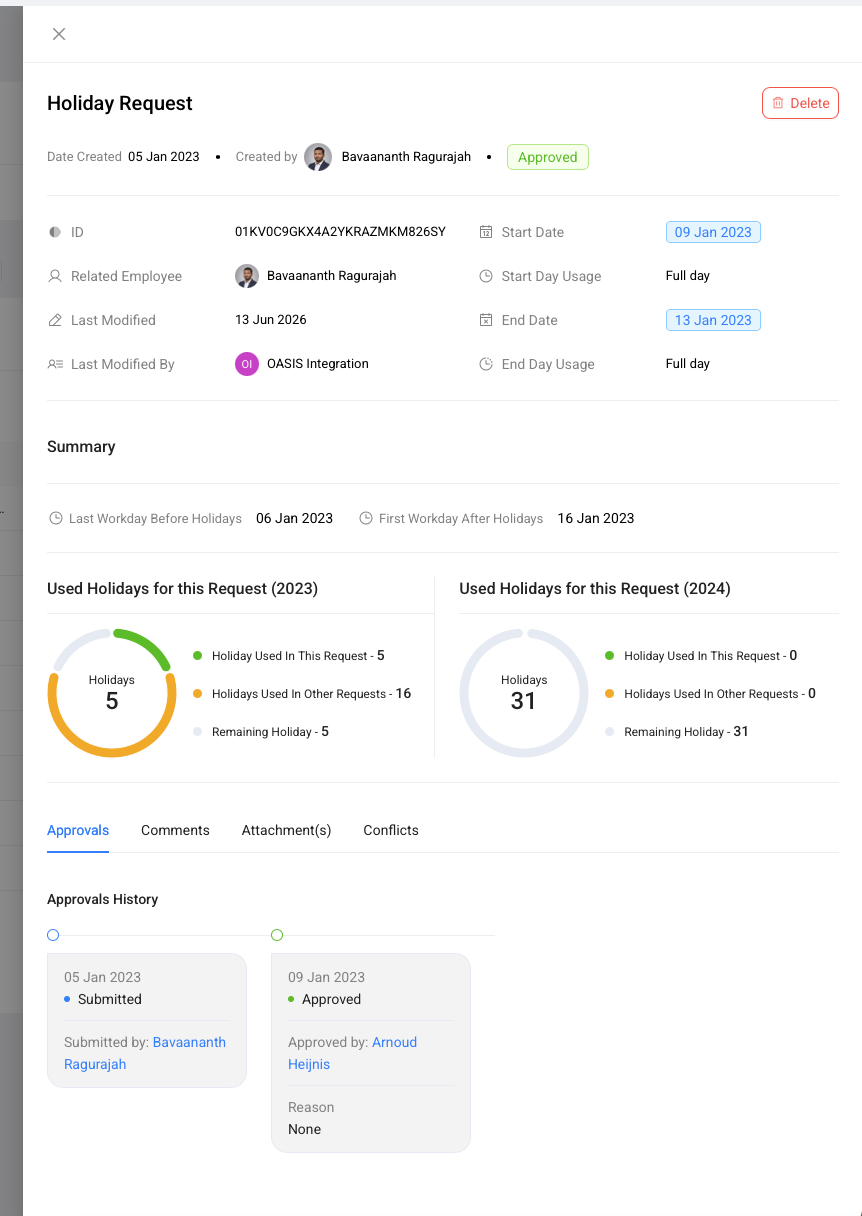This screenshot has height=1216, width=862.
Task: Open Bavaananth Ragurajah link in Submitted card
Action: tap(145, 1053)
